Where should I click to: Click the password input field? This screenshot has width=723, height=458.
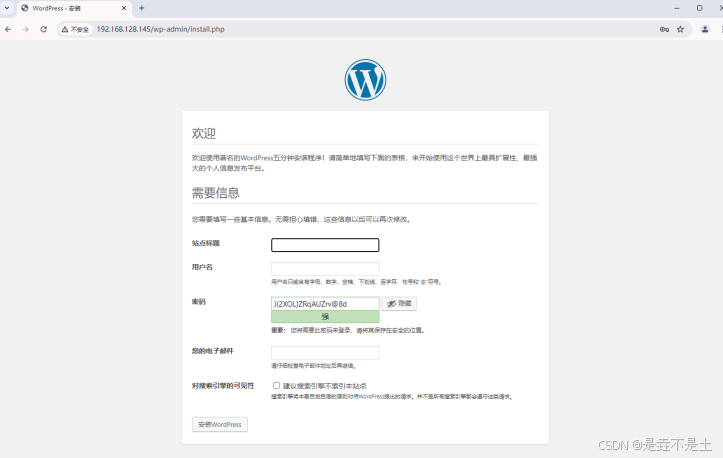tap(325, 303)
